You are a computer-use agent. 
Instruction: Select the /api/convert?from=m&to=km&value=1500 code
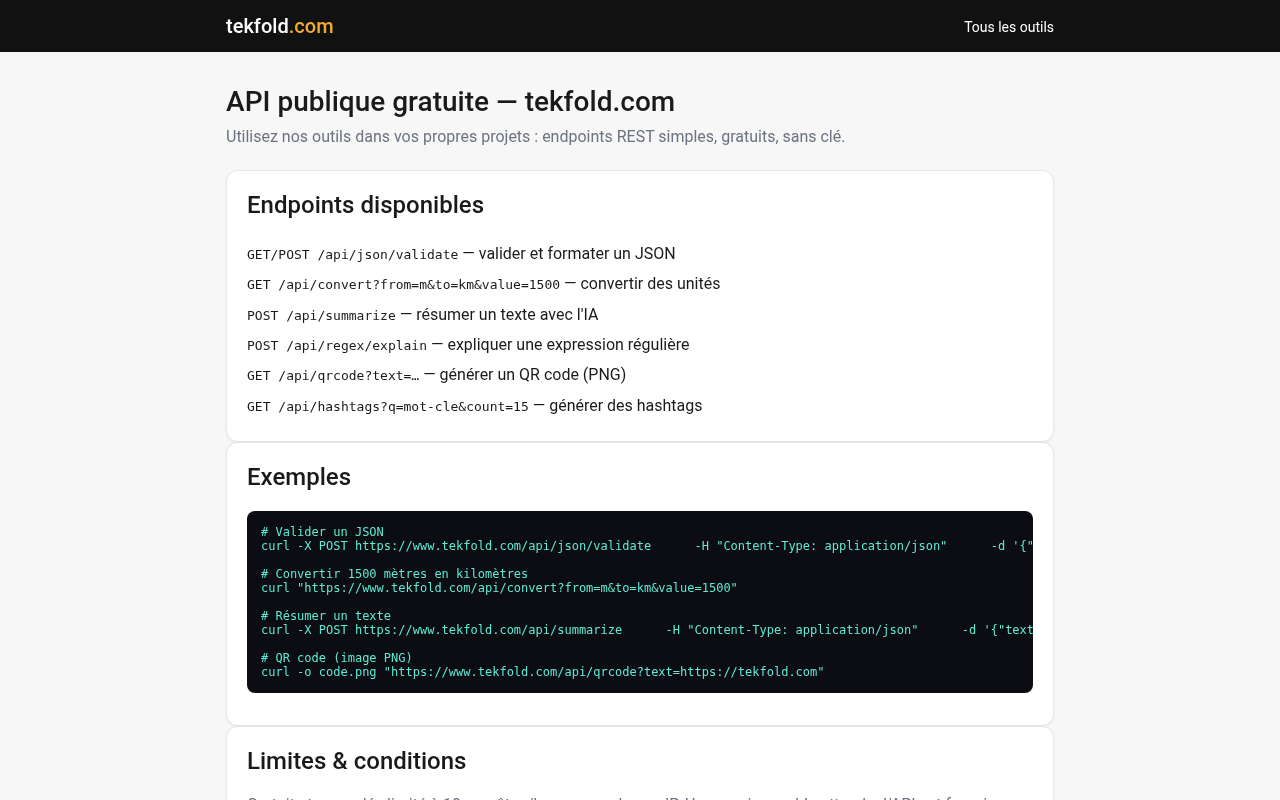[x=403, y=285]
